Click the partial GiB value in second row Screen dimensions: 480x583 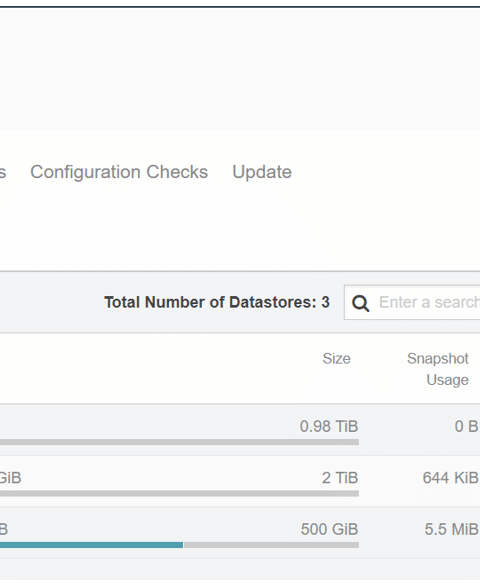10,478
